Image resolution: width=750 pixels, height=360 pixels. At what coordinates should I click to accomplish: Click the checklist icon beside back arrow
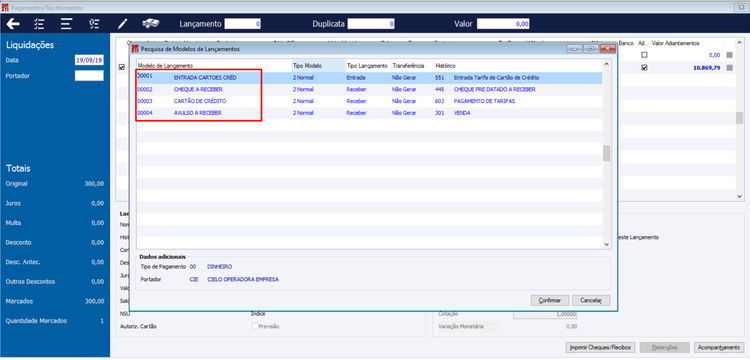[x=39, y=24]
